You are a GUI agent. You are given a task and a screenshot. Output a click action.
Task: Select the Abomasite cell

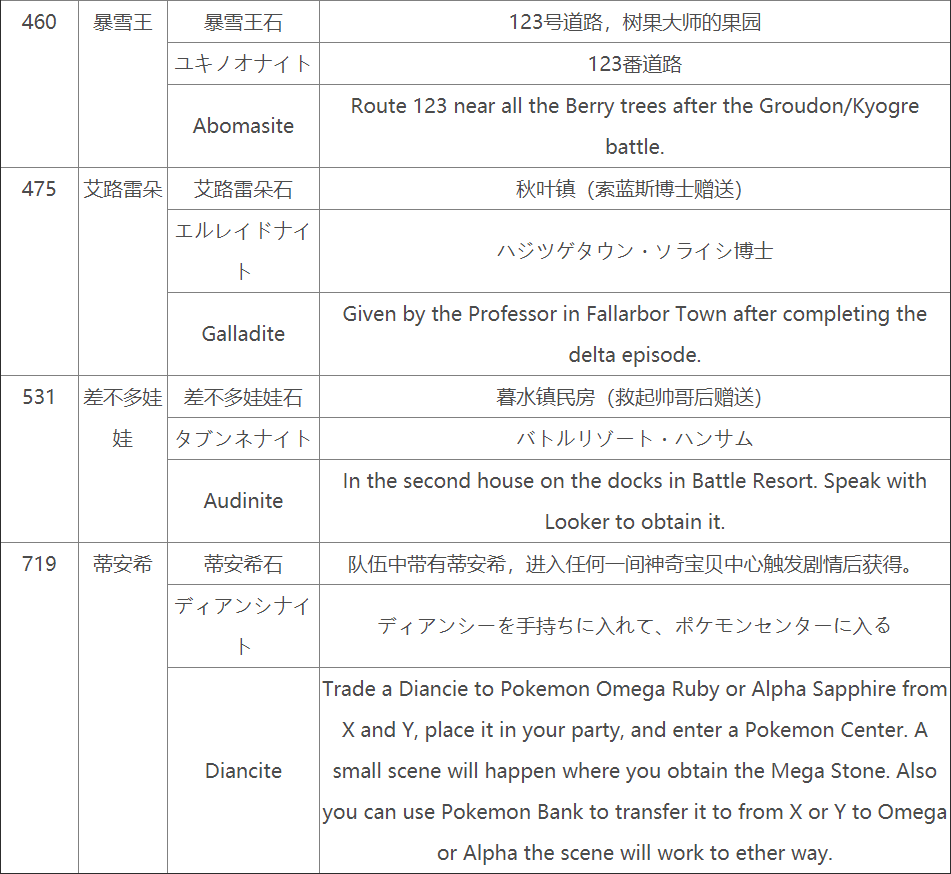point(243,126)
